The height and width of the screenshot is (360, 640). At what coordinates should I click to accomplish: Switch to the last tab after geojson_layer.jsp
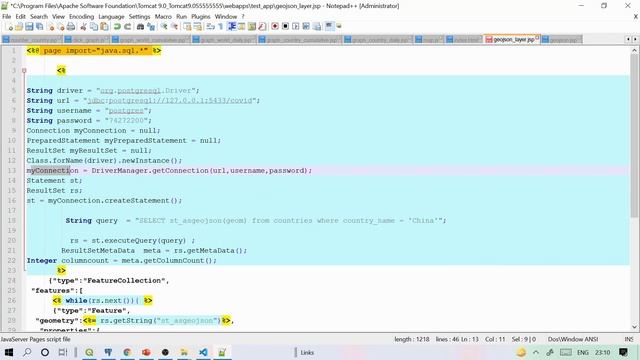(562, 40)
